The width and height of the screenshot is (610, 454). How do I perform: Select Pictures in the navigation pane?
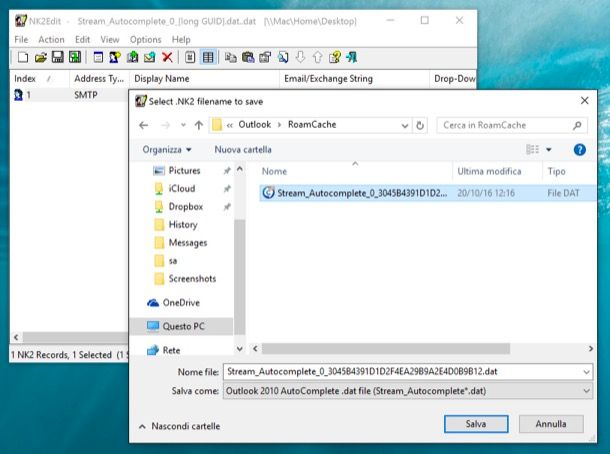[184, 170]
